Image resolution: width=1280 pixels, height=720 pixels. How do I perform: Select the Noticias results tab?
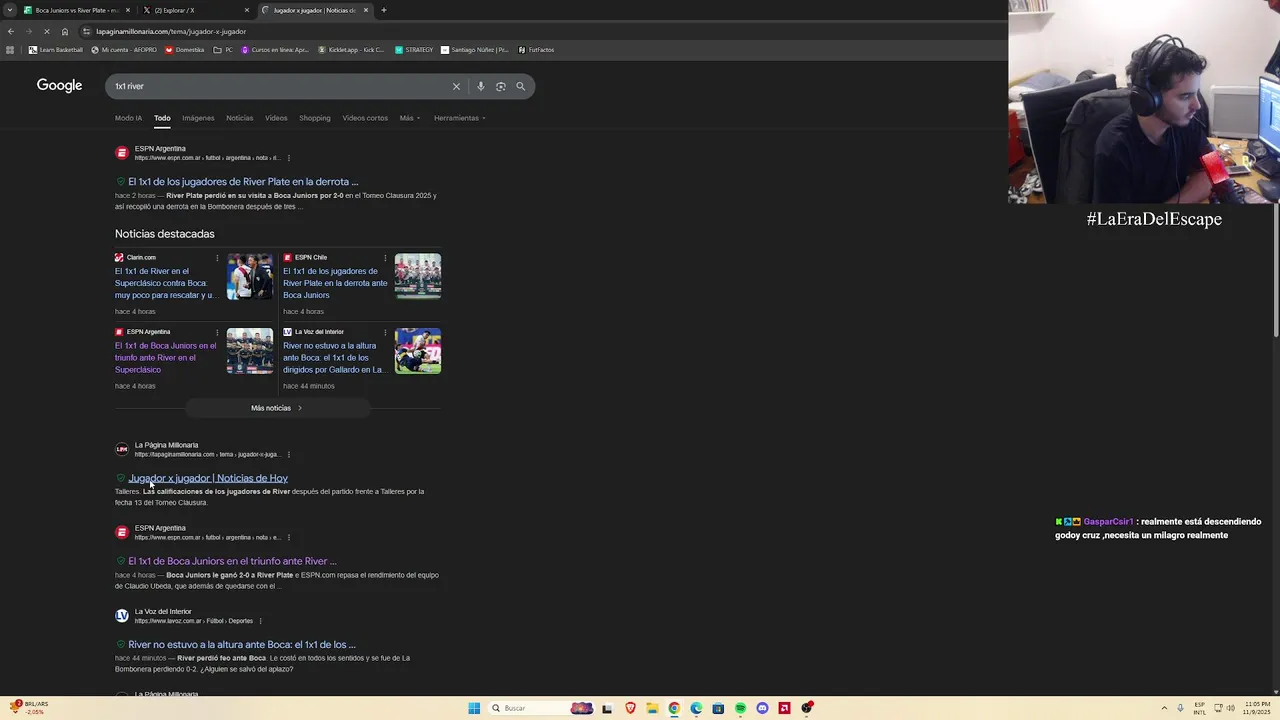(239, 118)
